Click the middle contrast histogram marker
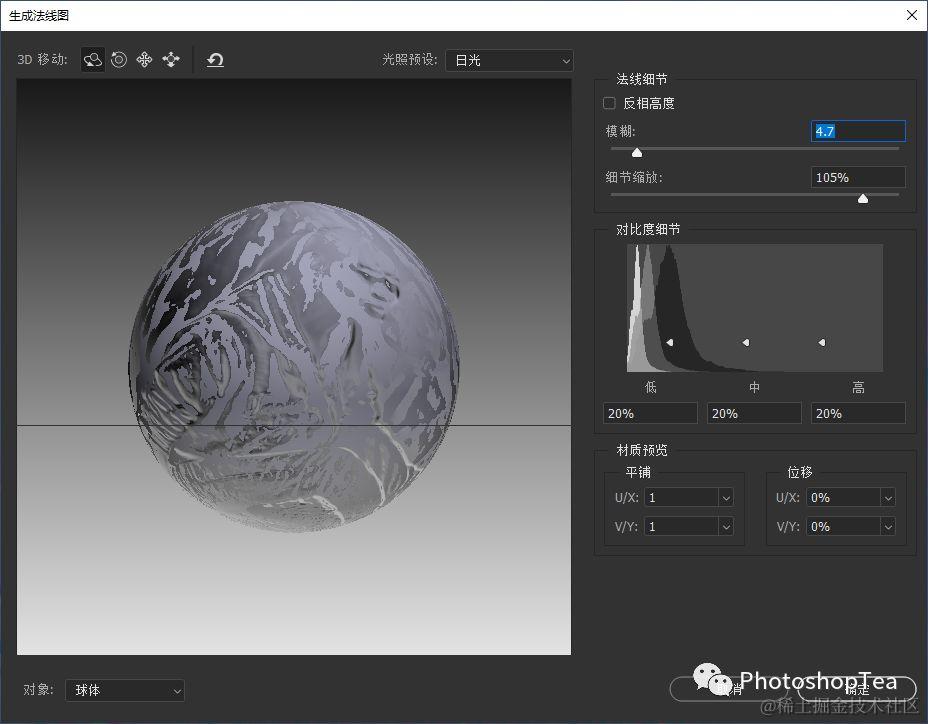The width and height of the screenshot is (928, 724). coord(746,342)
